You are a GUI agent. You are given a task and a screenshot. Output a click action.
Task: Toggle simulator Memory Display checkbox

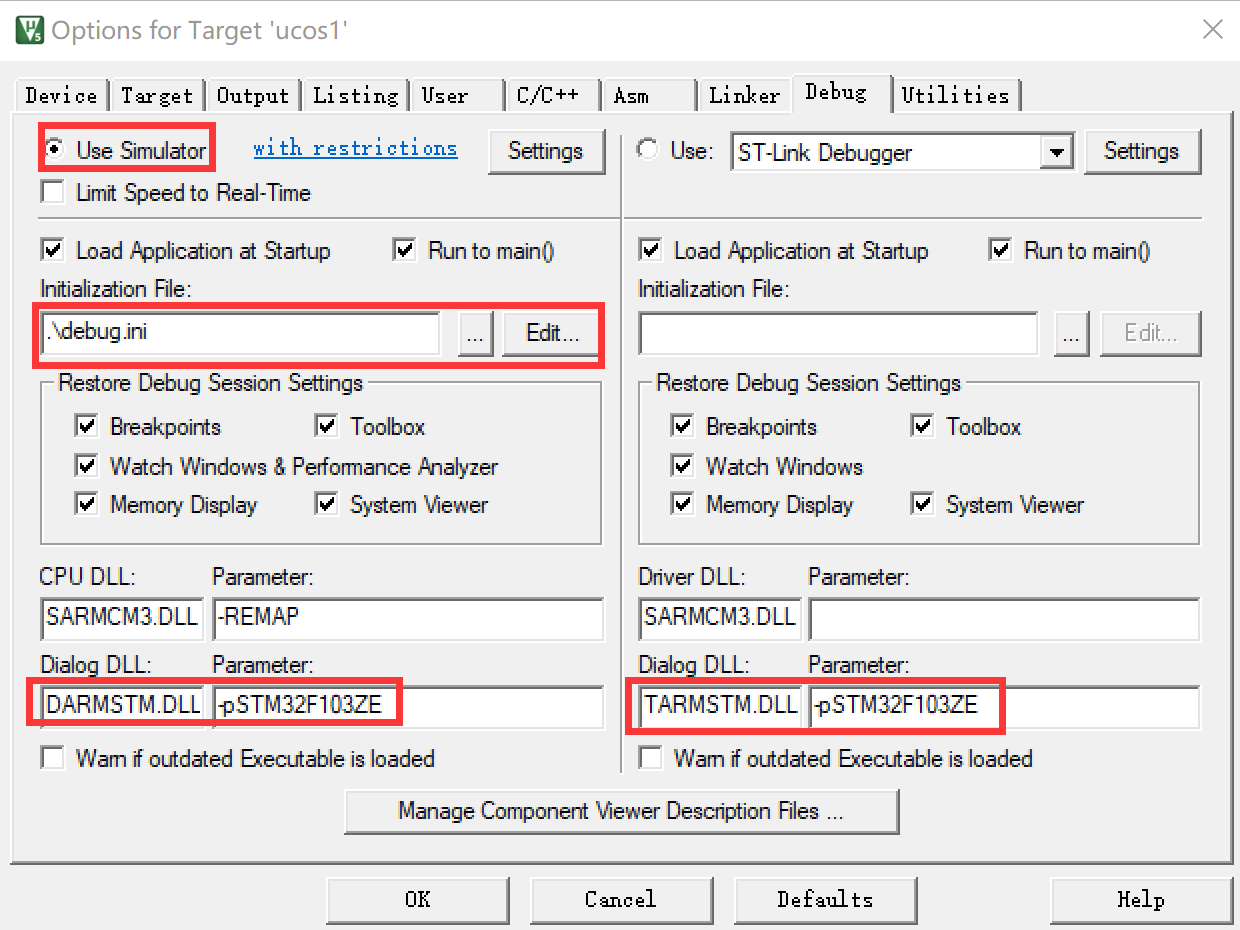86,505
